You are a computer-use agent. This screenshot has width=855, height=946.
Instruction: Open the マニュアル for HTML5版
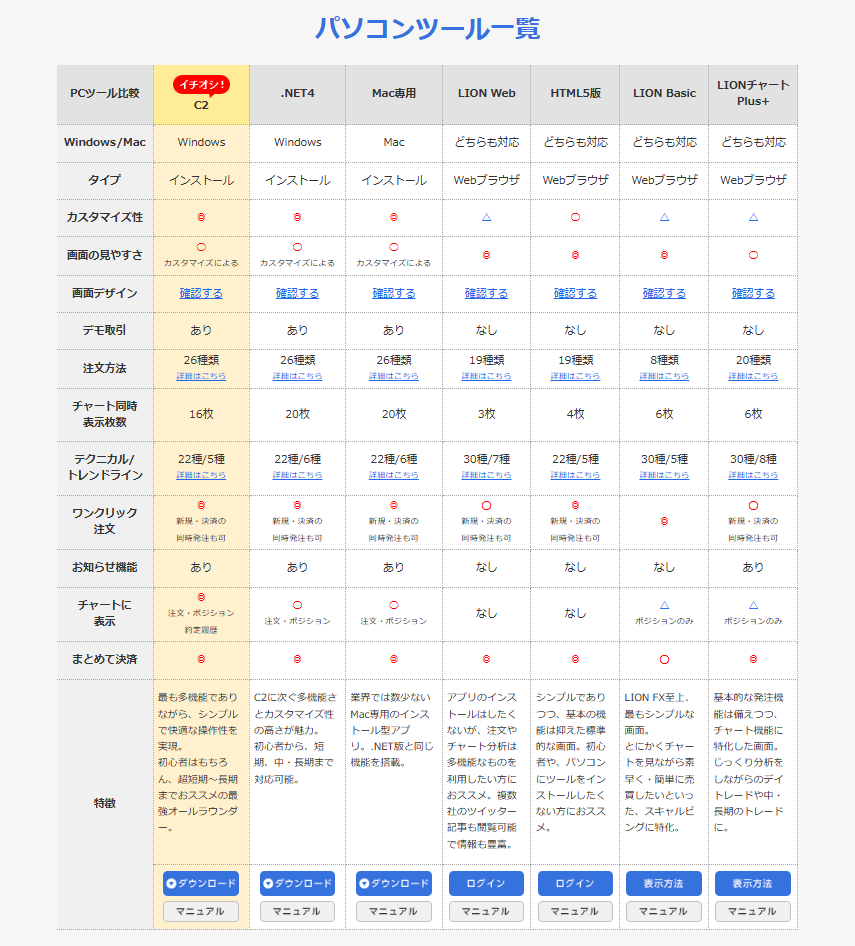(575, 911)
